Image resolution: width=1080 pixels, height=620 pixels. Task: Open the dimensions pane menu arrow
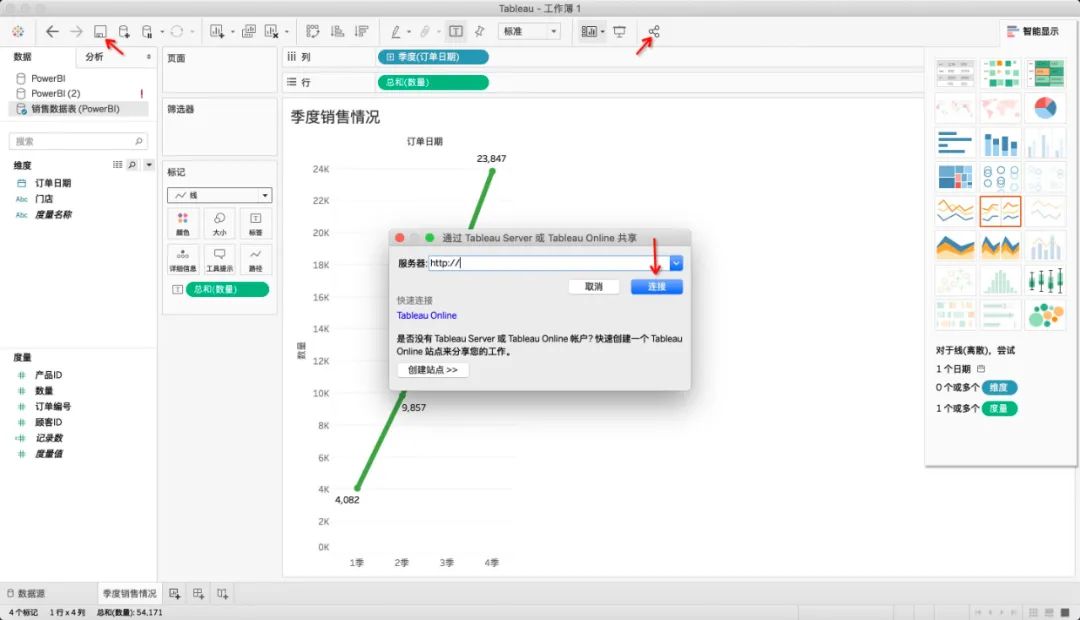149,165
